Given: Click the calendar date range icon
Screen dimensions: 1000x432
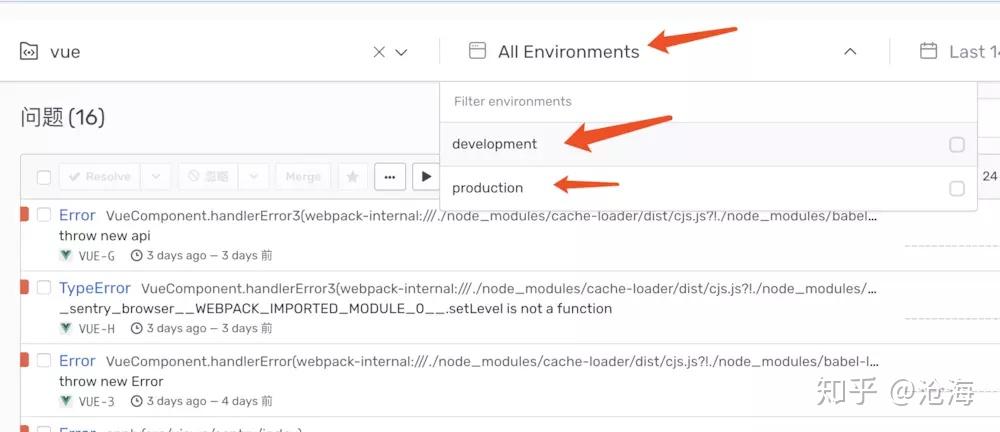Looking at the screenshot, I should tap(928, 51).
